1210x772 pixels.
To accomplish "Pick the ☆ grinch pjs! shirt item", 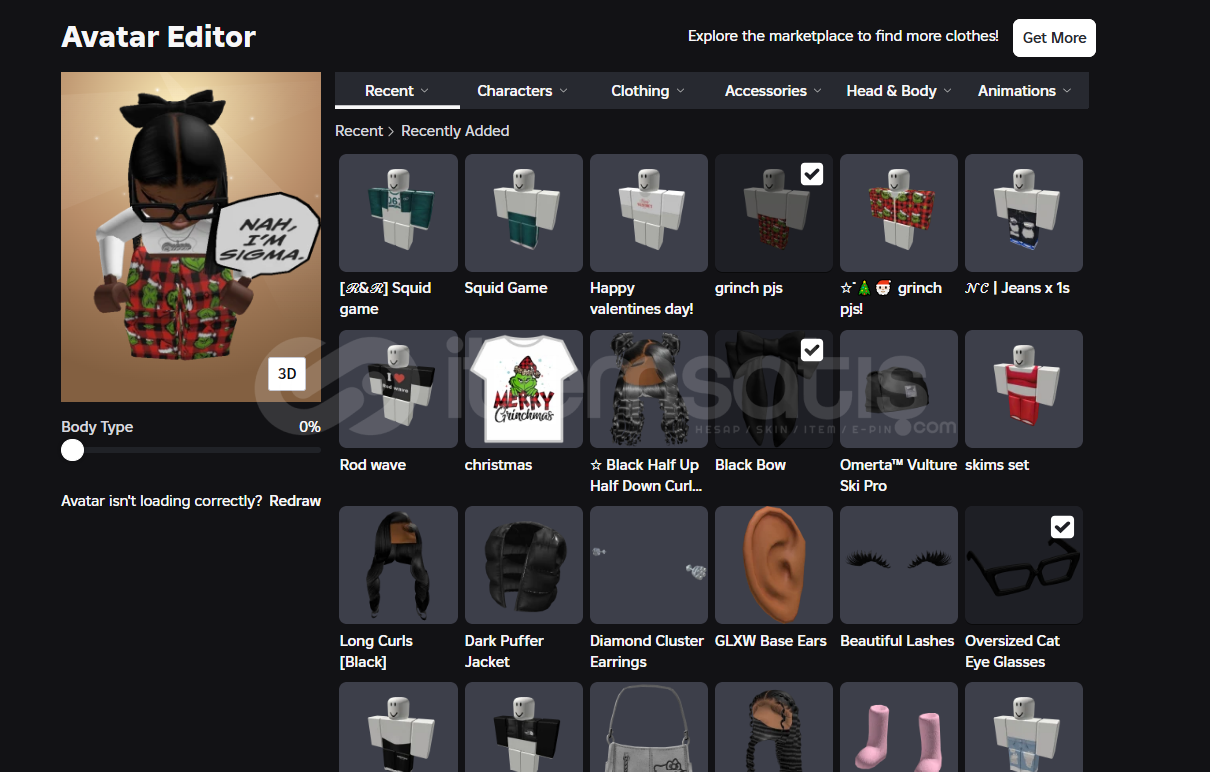I will pos(899,213).
